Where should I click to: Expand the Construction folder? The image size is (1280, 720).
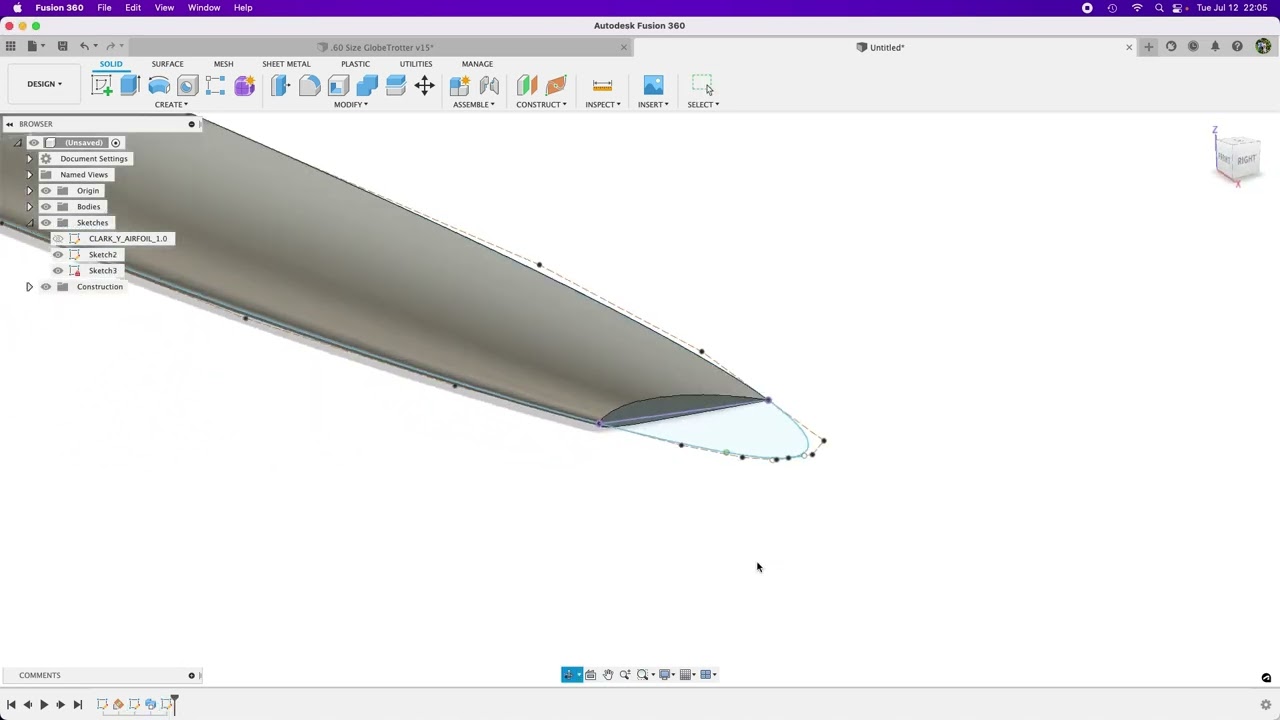pyautogui.click(x=29, y=287)
